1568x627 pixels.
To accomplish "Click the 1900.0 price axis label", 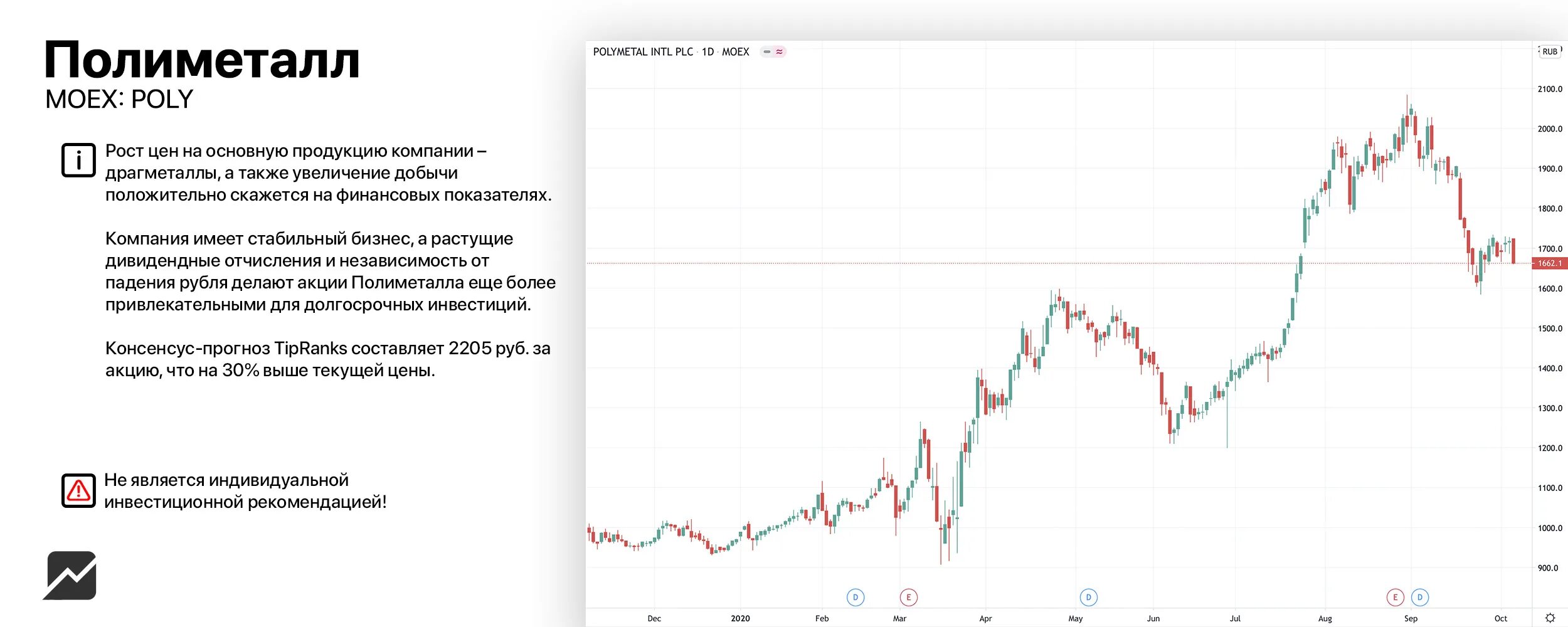I will click(x=1550, y=169).
